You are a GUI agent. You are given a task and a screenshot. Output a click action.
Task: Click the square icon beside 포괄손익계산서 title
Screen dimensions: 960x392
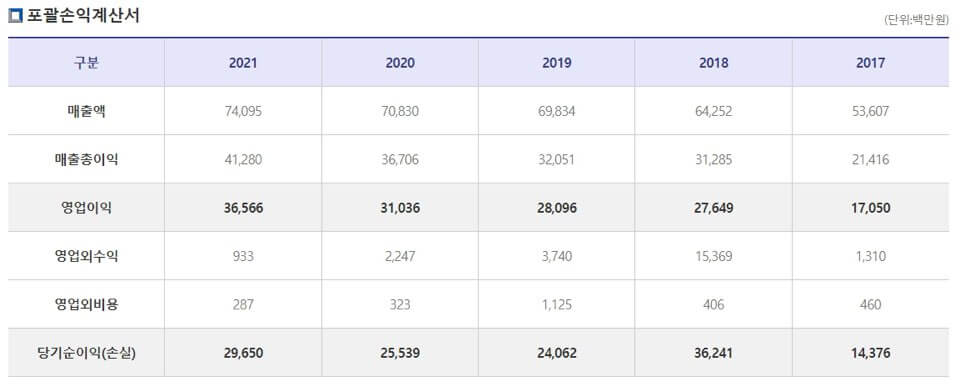point(15,15)
